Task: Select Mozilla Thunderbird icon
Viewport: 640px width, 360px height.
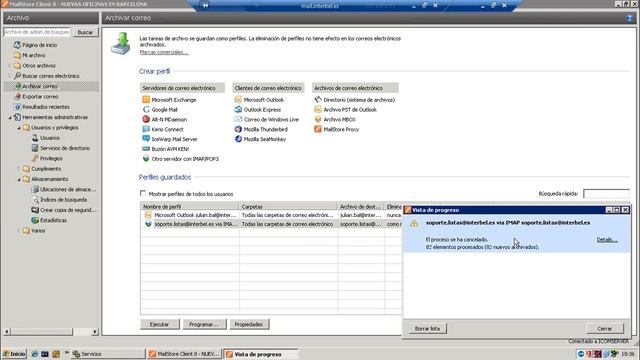Action: click(238, 129)
